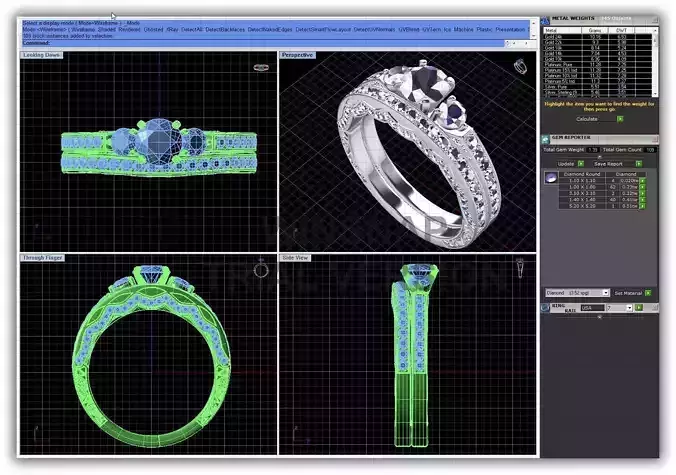This screenshot has height=475, width=676.
Task: Choose the DetectNakedEdges command option
Action: (270, 30)
